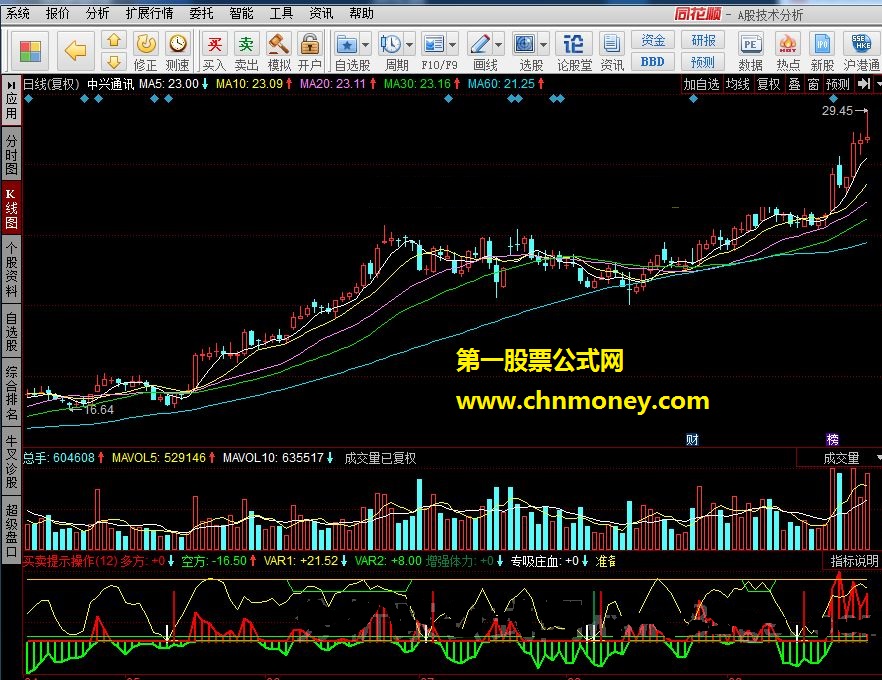This screenshot has height=680, width=882.
Task: Open the 热点 hot topics icon
Action: click(x=788, y=51)
